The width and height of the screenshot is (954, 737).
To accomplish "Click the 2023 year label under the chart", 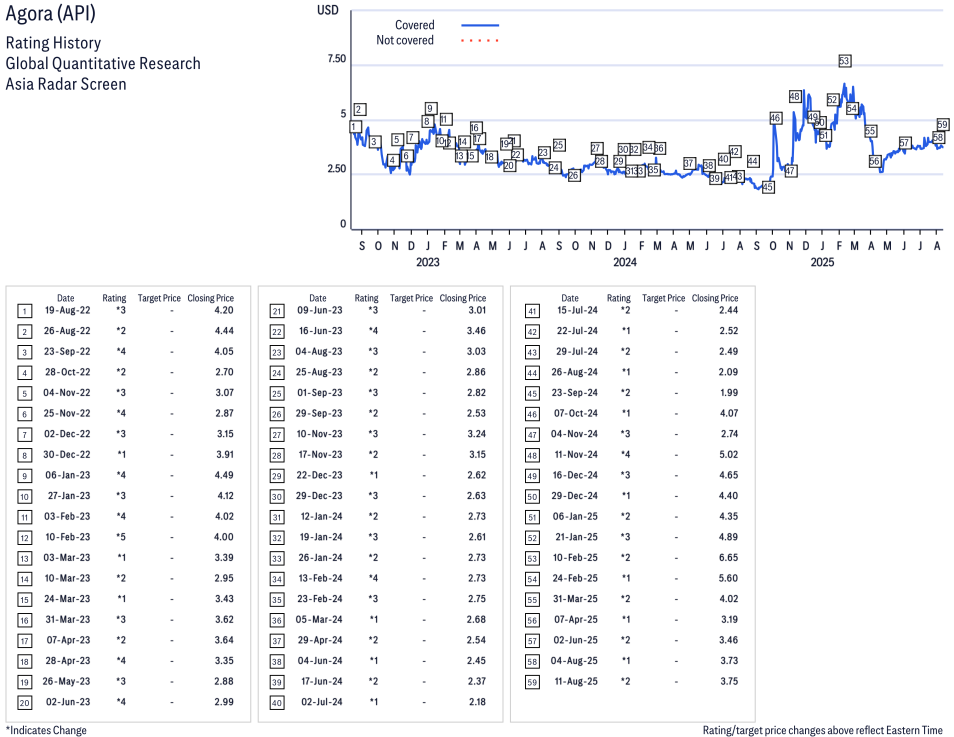I will [428, 262].
